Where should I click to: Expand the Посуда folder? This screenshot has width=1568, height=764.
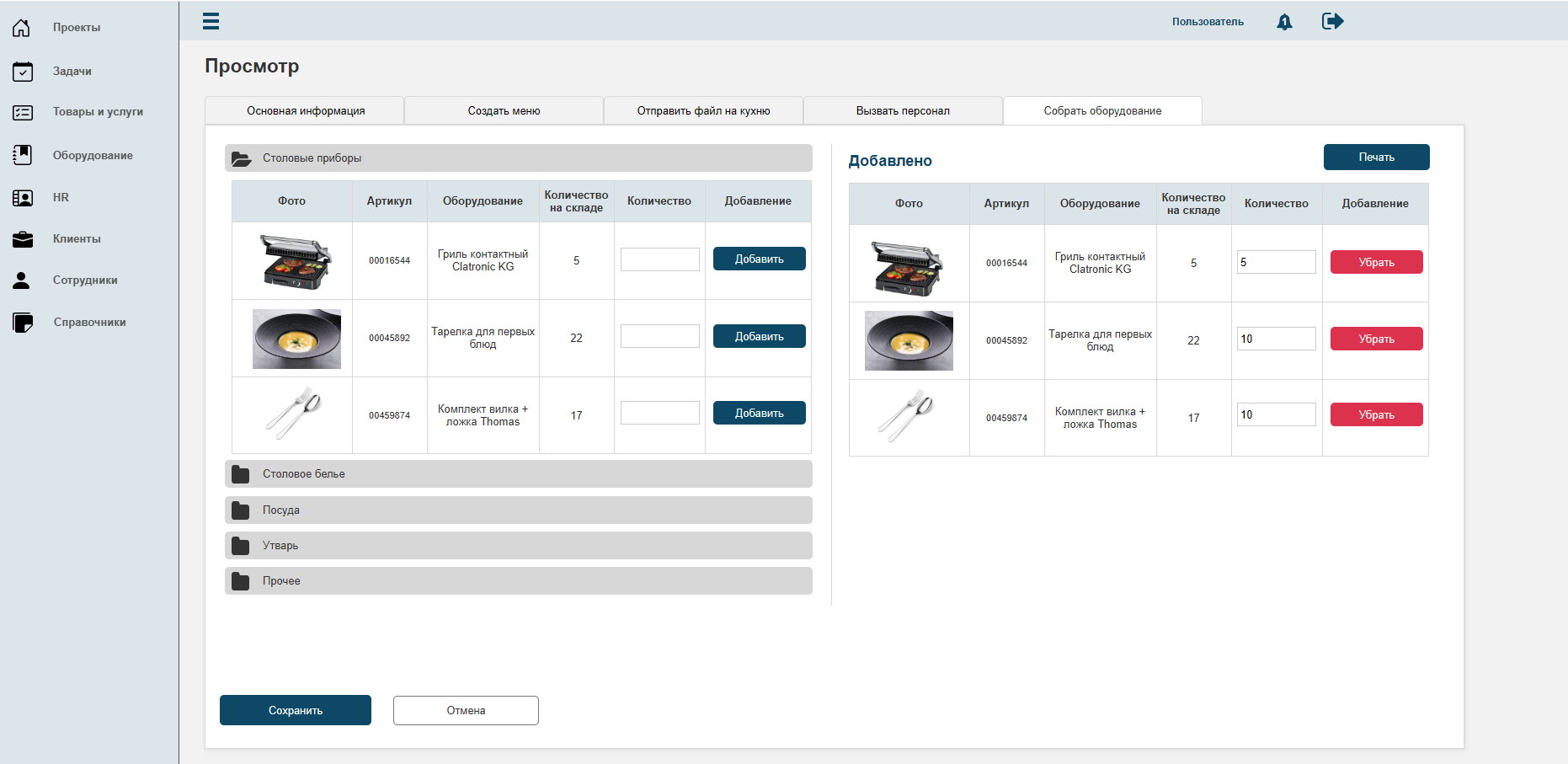[x=519, y=510]
